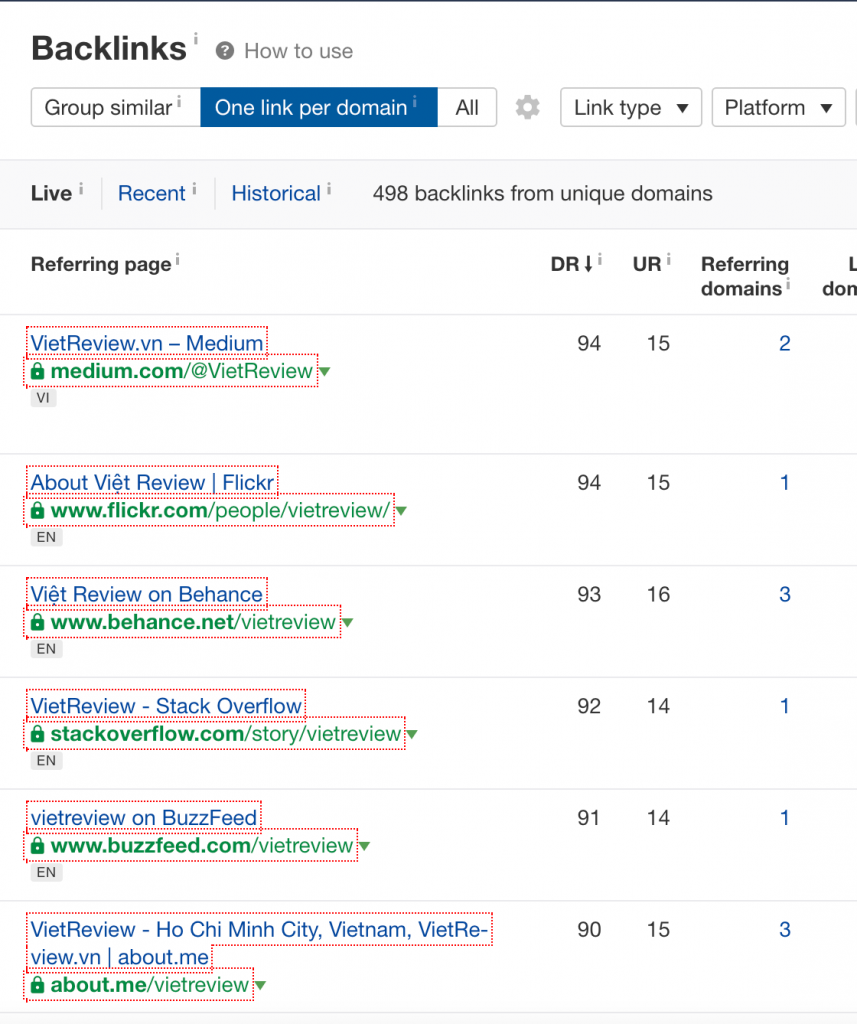857x1024 pixels.
Task: Click referring domains count 1 for Flickr
Action: pyautogui.click(x=784, y=483)
